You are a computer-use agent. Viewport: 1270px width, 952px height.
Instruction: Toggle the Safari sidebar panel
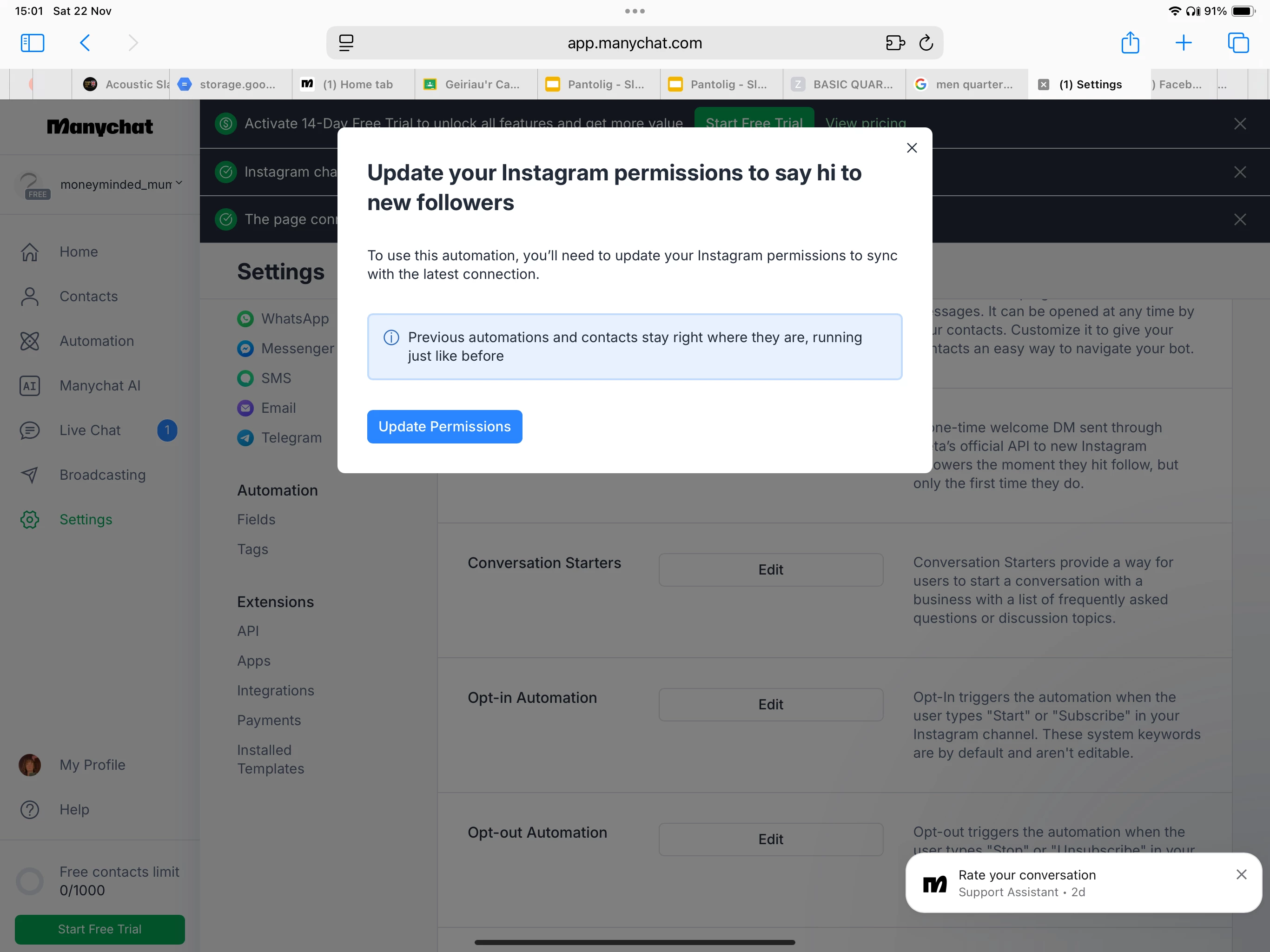[x=32, y=43]
